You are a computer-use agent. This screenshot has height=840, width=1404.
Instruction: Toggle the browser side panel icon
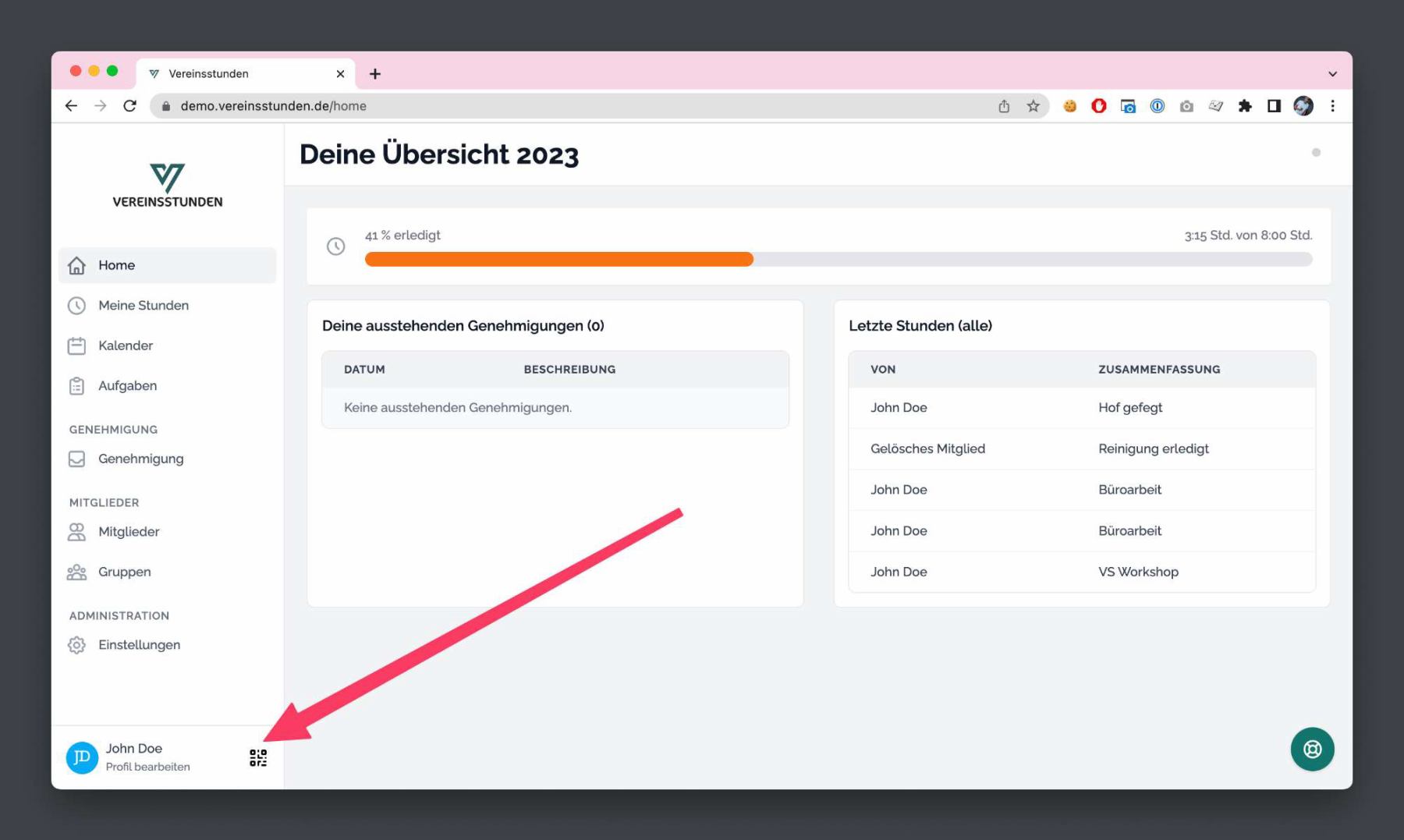pos(1274,106)
